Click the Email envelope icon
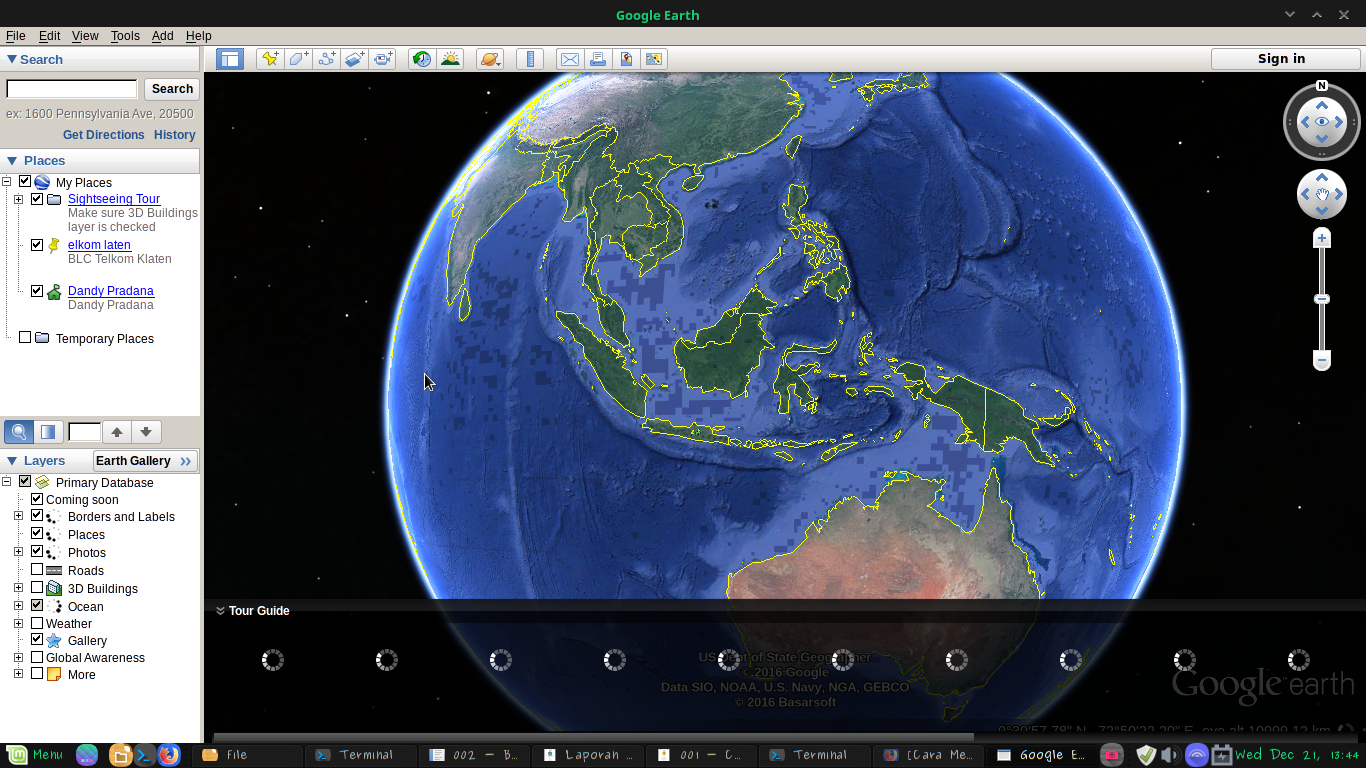The width and height of the screenshot is (1366, 768). (x=570, y=59)
